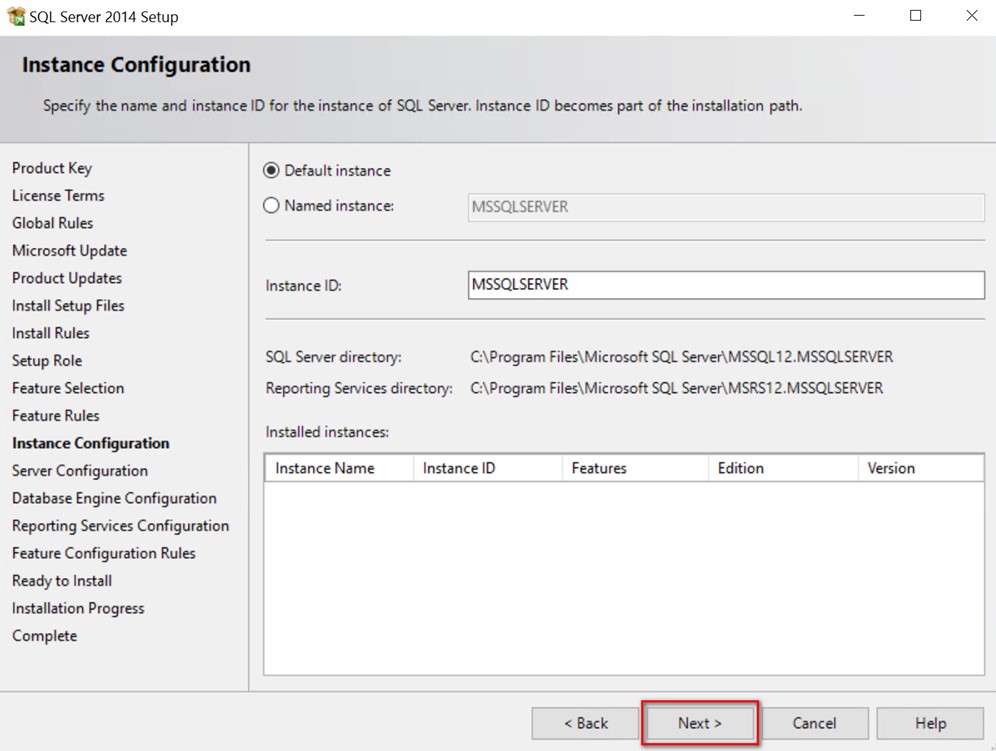The height and width of the screenshot is (751, 996).
Task: Open the Installation Progress step
Action: pos(78,609)
